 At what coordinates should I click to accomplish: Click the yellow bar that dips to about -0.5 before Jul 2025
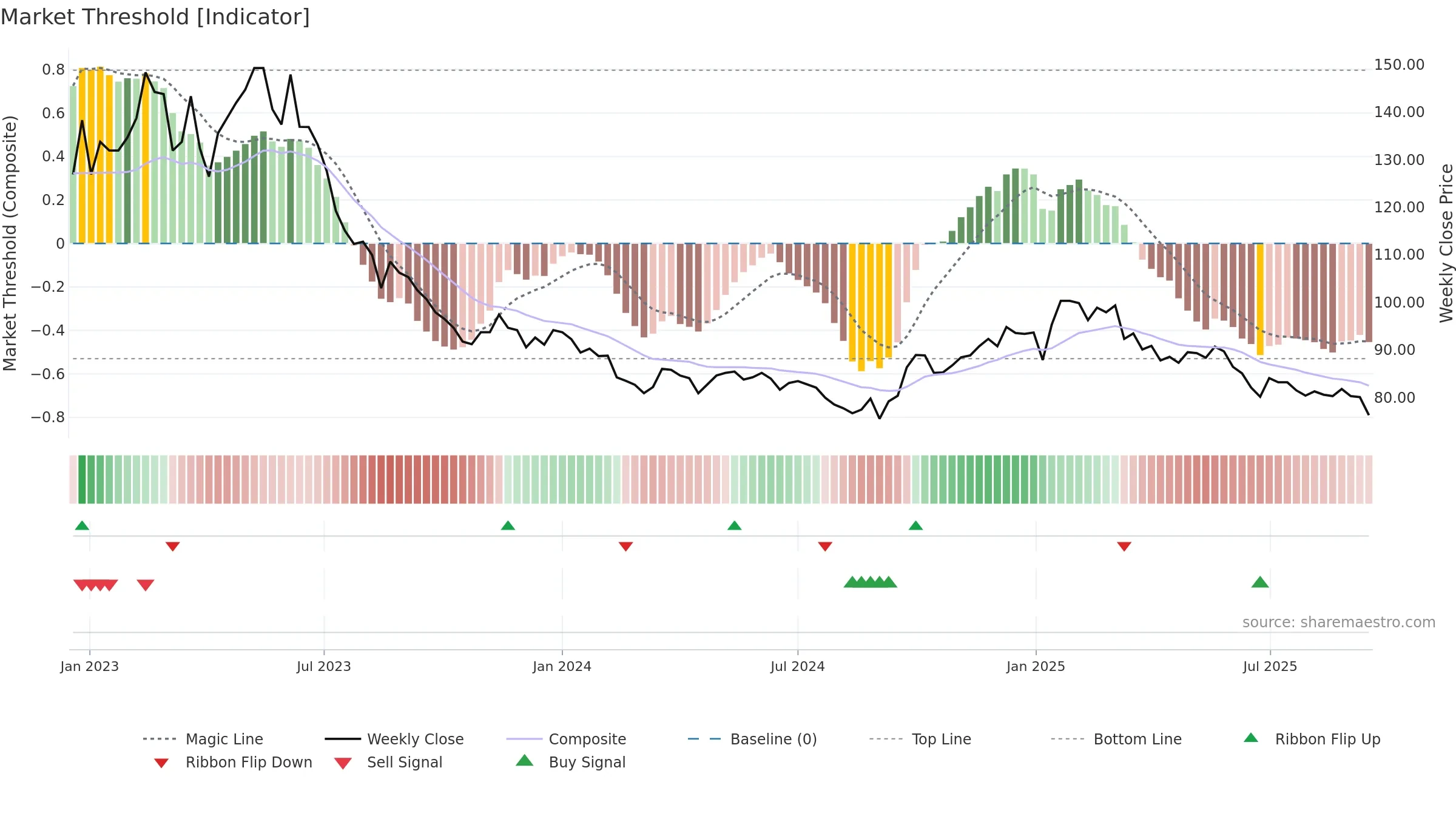pos(1260,299)
